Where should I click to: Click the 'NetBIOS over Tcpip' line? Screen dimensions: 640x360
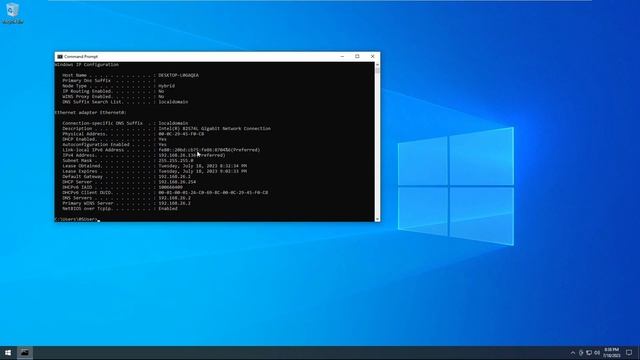[x=120, y=208]
